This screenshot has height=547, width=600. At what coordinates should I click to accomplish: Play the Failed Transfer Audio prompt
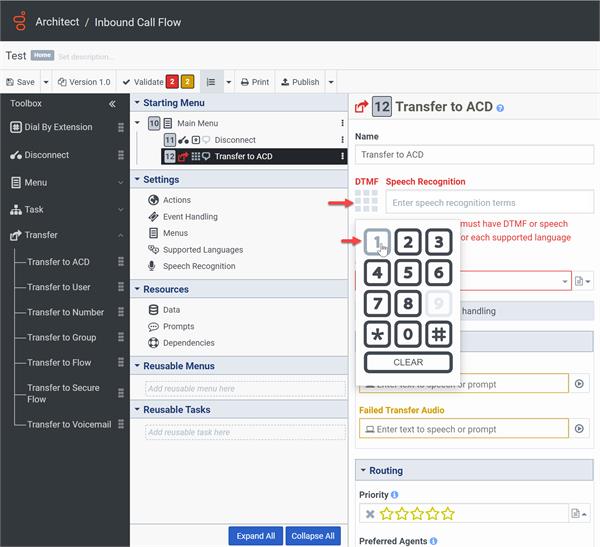(579, 429)
